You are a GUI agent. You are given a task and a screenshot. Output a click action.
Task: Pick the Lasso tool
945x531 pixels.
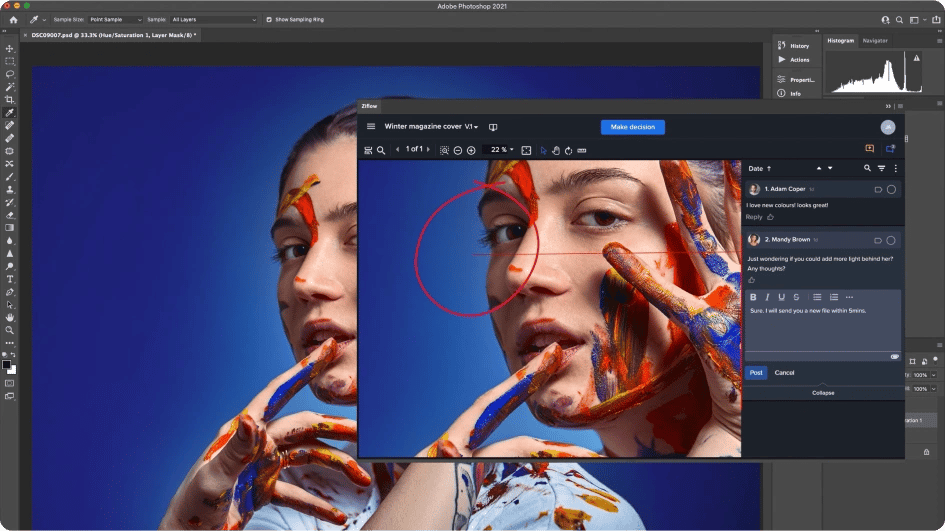pos(10,74)
